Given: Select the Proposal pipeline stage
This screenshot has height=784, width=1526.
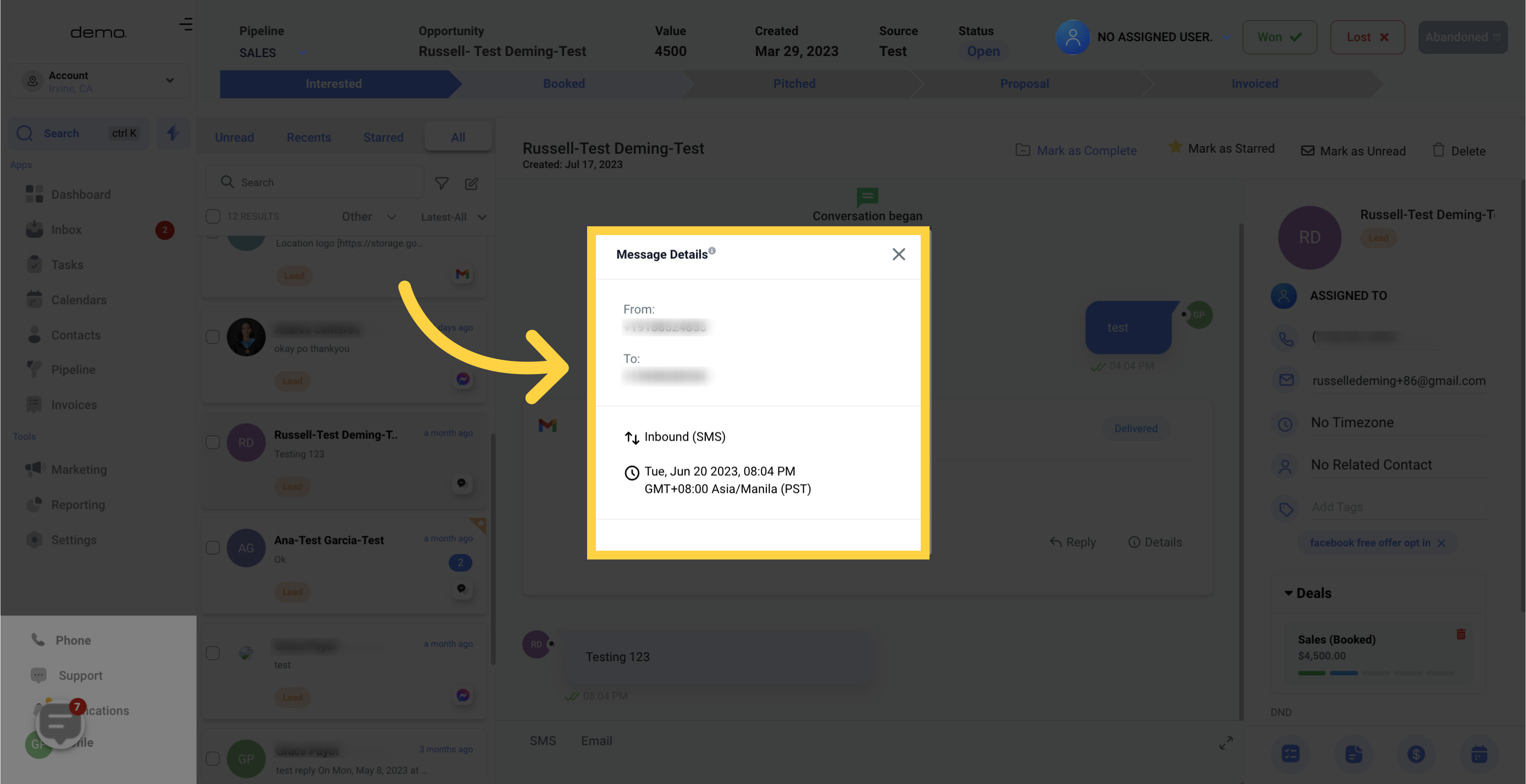Looking at the screenshot, I should coord(1024,84).
